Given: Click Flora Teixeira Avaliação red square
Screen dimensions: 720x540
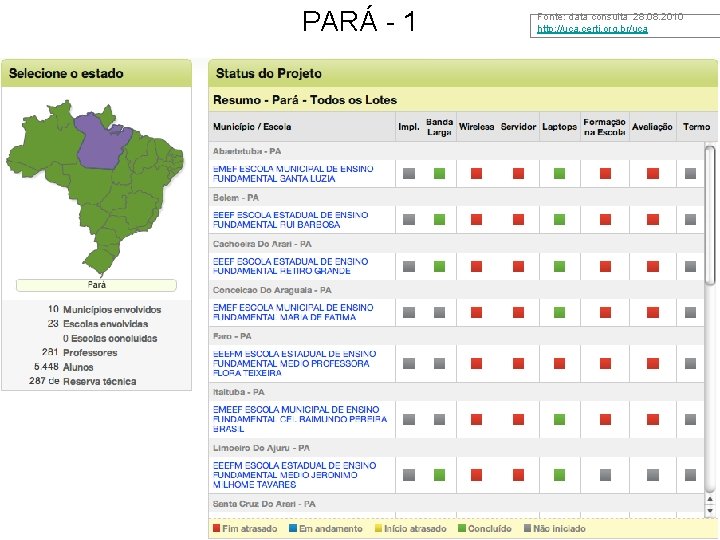Looking at the screenshot, I should [x=652, y=364].
